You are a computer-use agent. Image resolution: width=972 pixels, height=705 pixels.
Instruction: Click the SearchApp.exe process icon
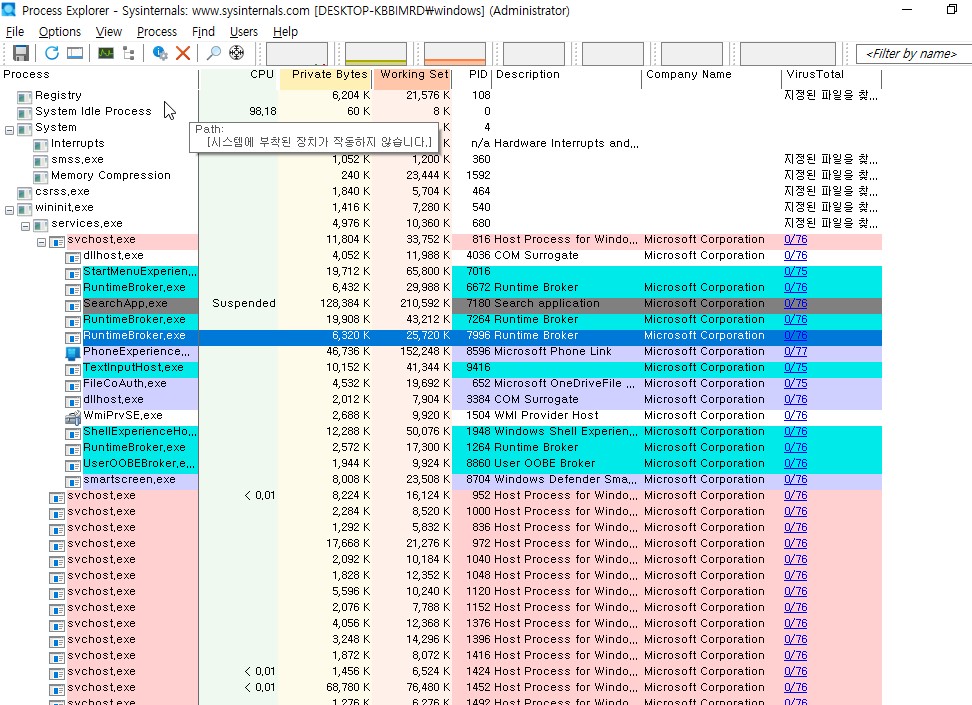pyautogui.click(x=73, y=306)
